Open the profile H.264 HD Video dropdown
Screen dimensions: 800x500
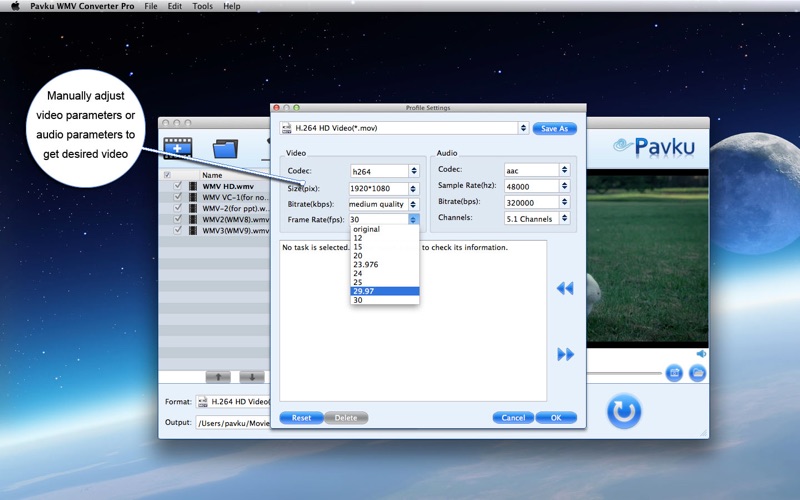[x=523, y=128]
